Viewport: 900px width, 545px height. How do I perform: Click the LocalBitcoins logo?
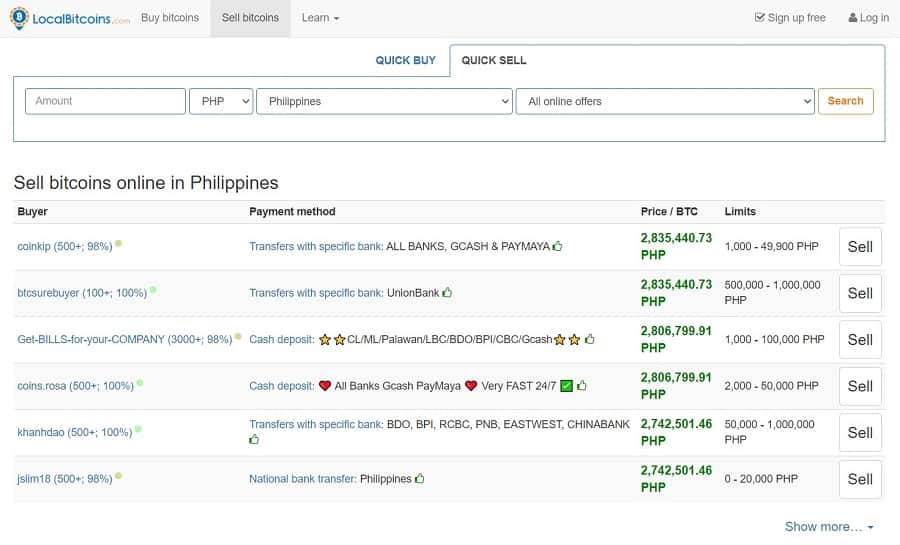[70, 18]
